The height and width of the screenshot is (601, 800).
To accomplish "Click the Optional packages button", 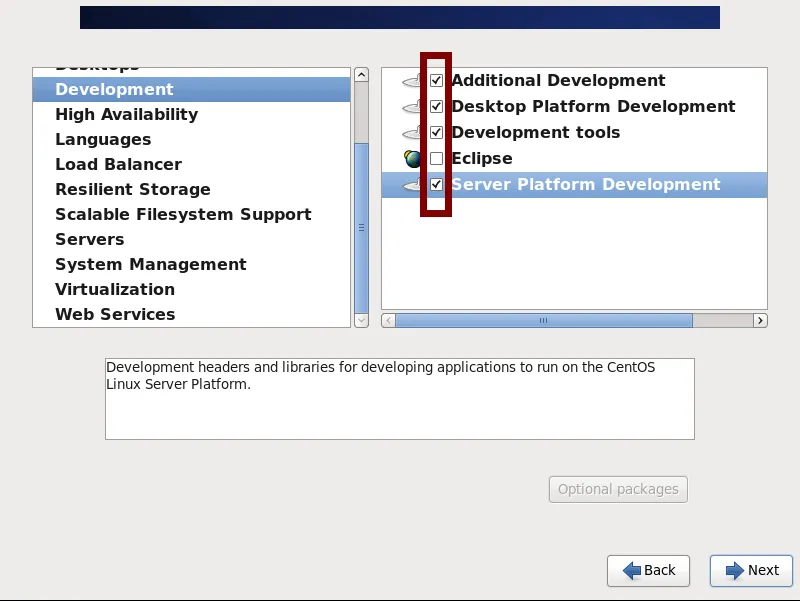I will tap(618, 489).
